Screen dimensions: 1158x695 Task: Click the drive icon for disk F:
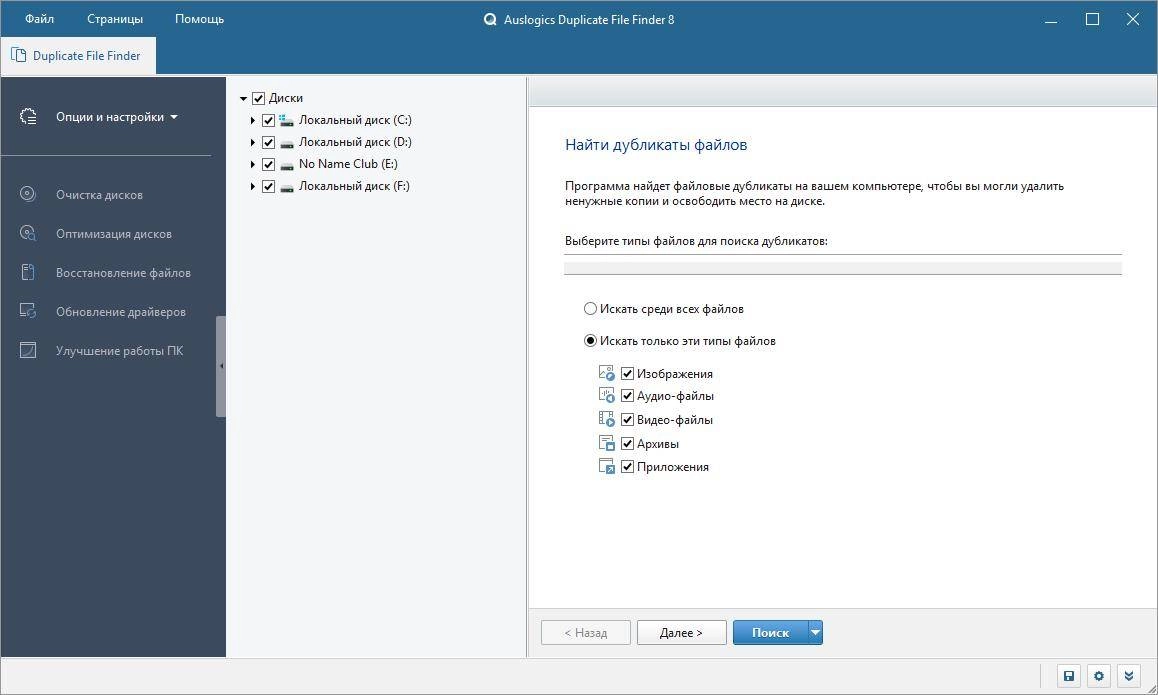(x=287, y=188)
